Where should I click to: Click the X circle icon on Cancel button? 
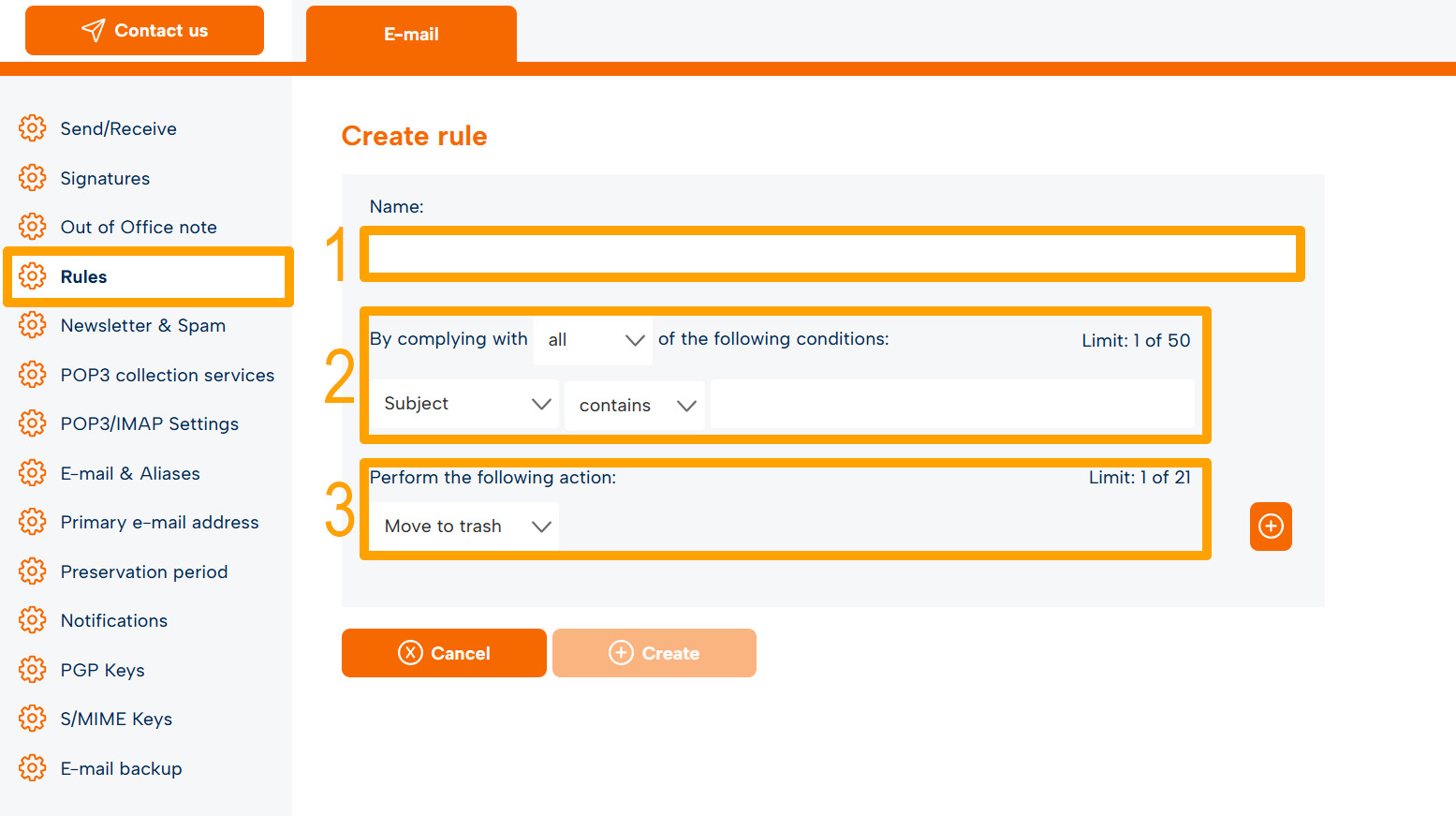(x=410, y=653)
